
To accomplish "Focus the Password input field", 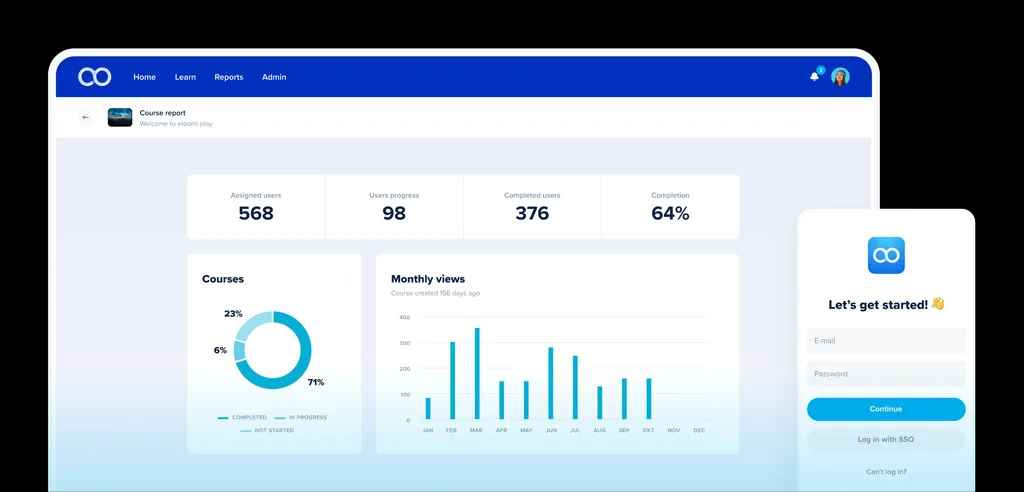I will 886,374.
